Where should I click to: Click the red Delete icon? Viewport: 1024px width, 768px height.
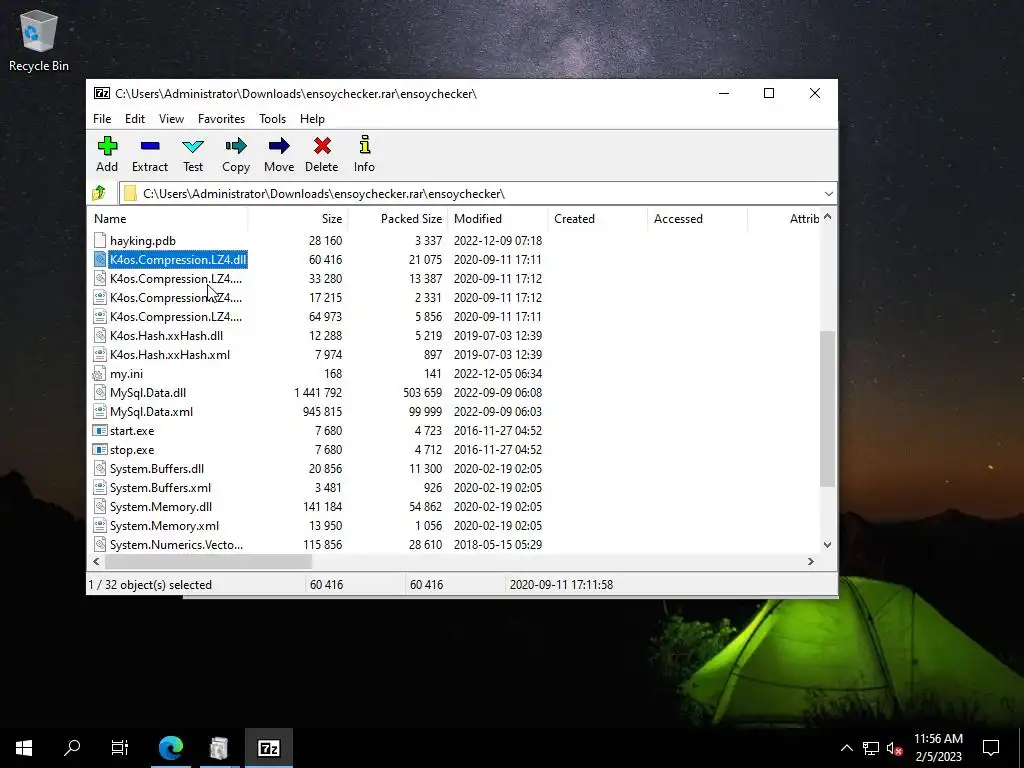[x=322, y=146]
